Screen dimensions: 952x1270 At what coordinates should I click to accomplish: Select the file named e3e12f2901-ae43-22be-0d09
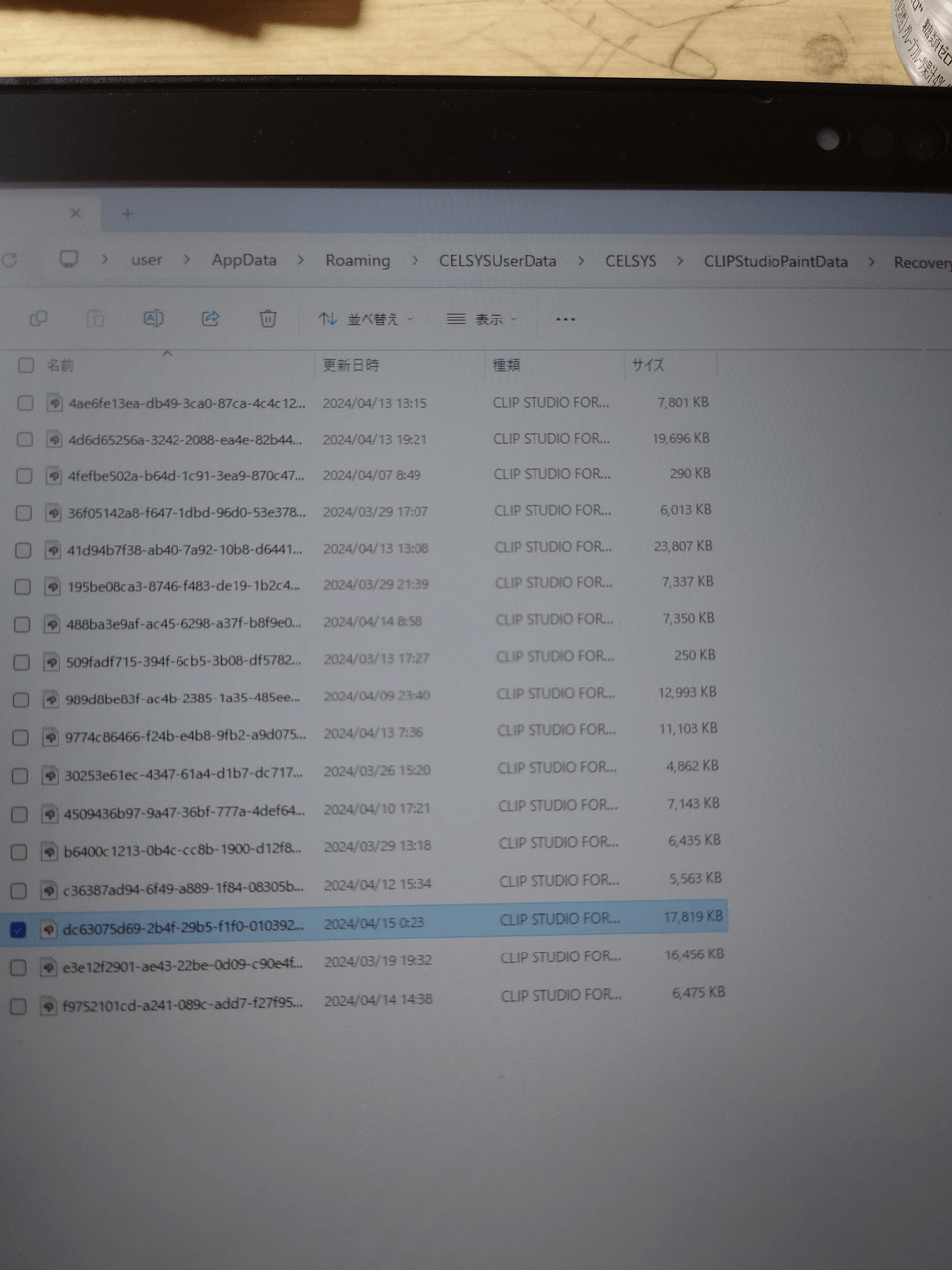click(x=183, y=966)
